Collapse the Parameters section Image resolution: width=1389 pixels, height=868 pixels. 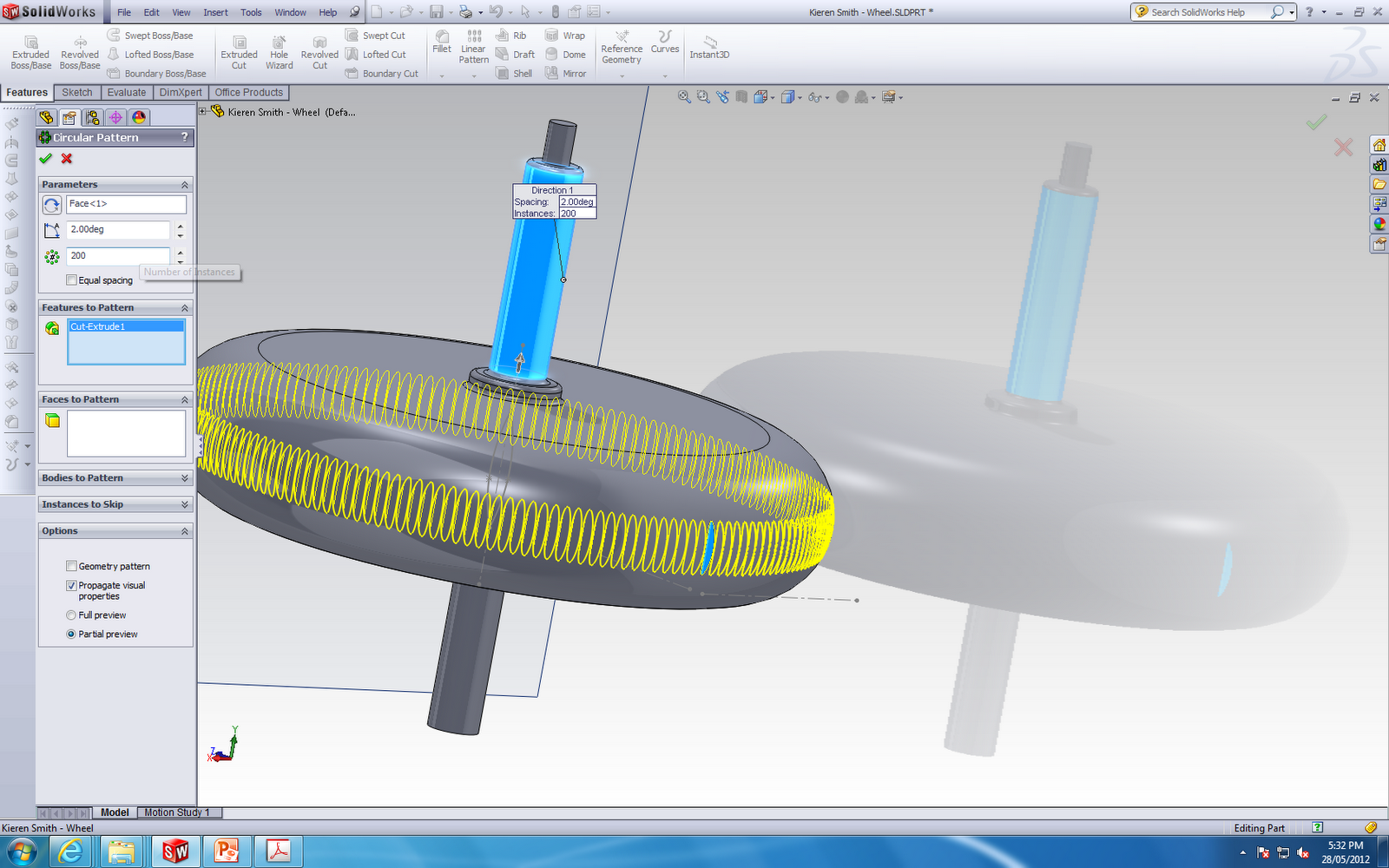[185, 185]
